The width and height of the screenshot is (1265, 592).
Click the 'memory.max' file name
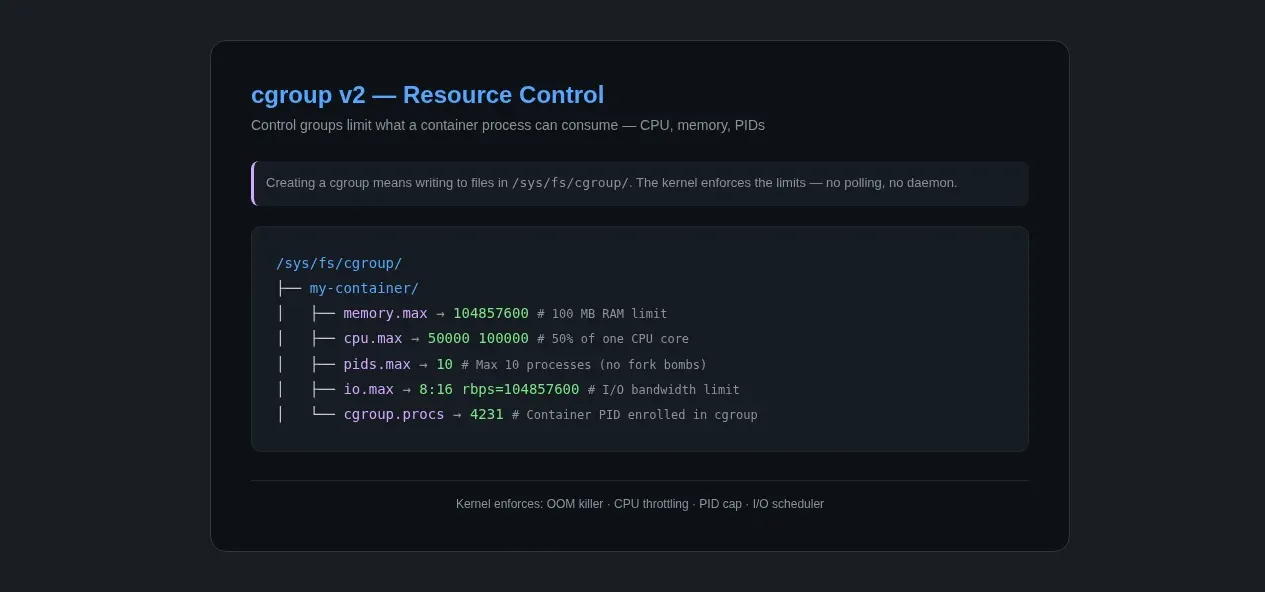coord(385,313)
